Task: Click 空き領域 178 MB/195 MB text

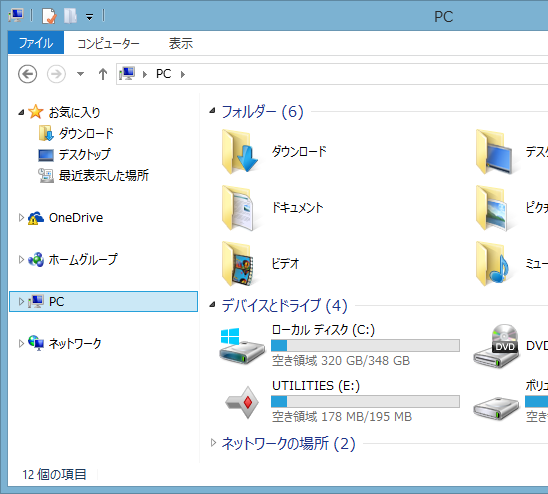Action: tap(342, 416)
